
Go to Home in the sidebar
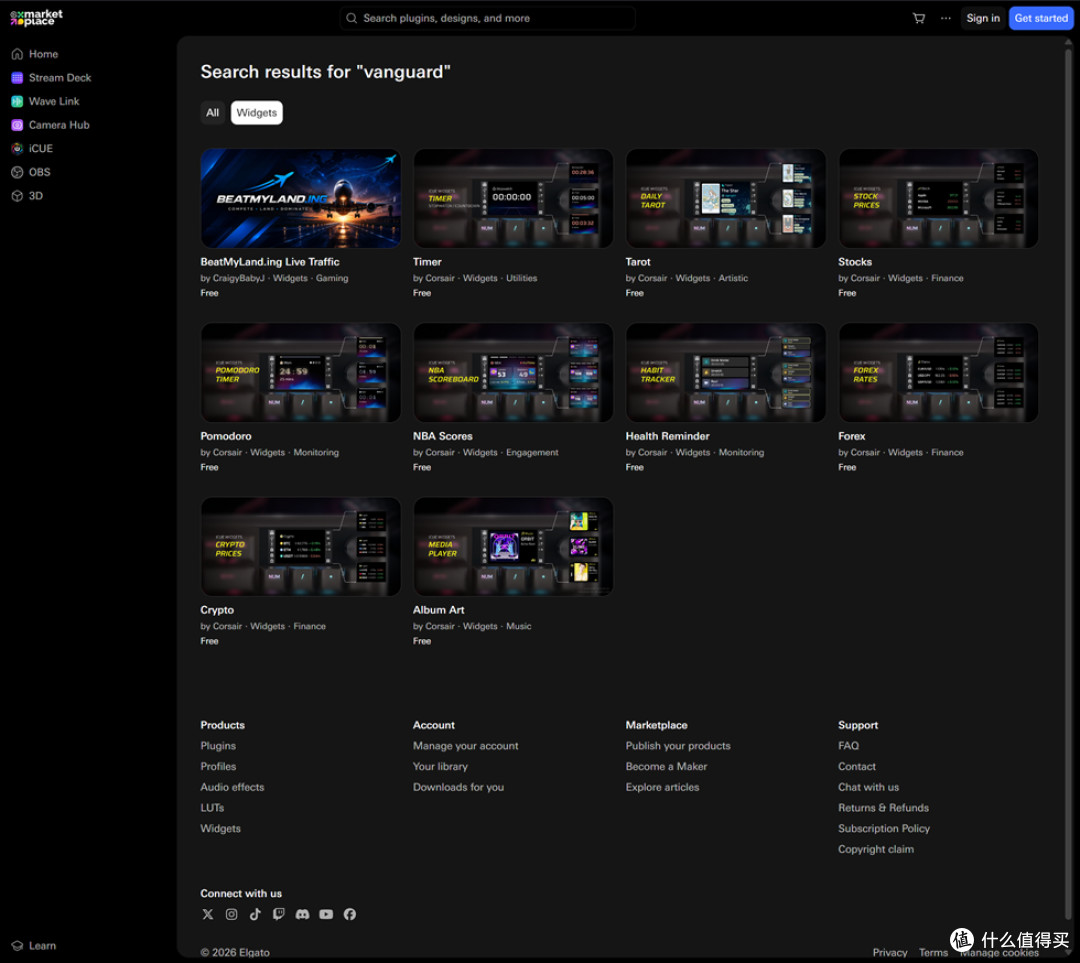35,54
